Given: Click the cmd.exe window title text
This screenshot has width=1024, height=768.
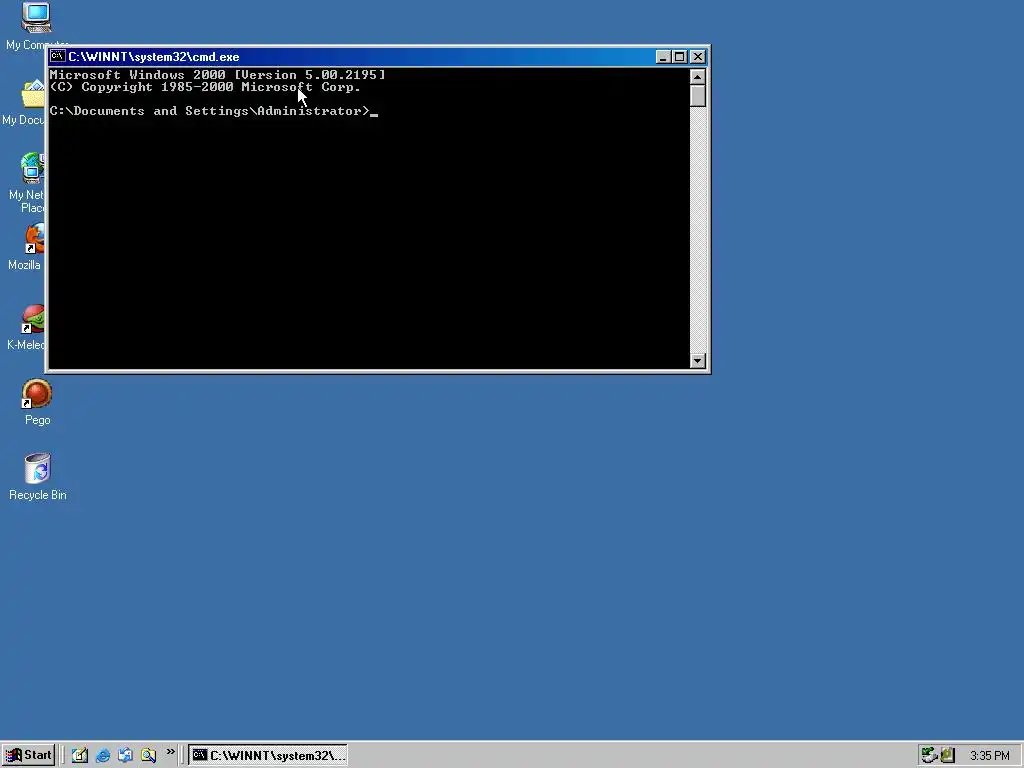Looking at the screenshot, I should pos(153,57).
